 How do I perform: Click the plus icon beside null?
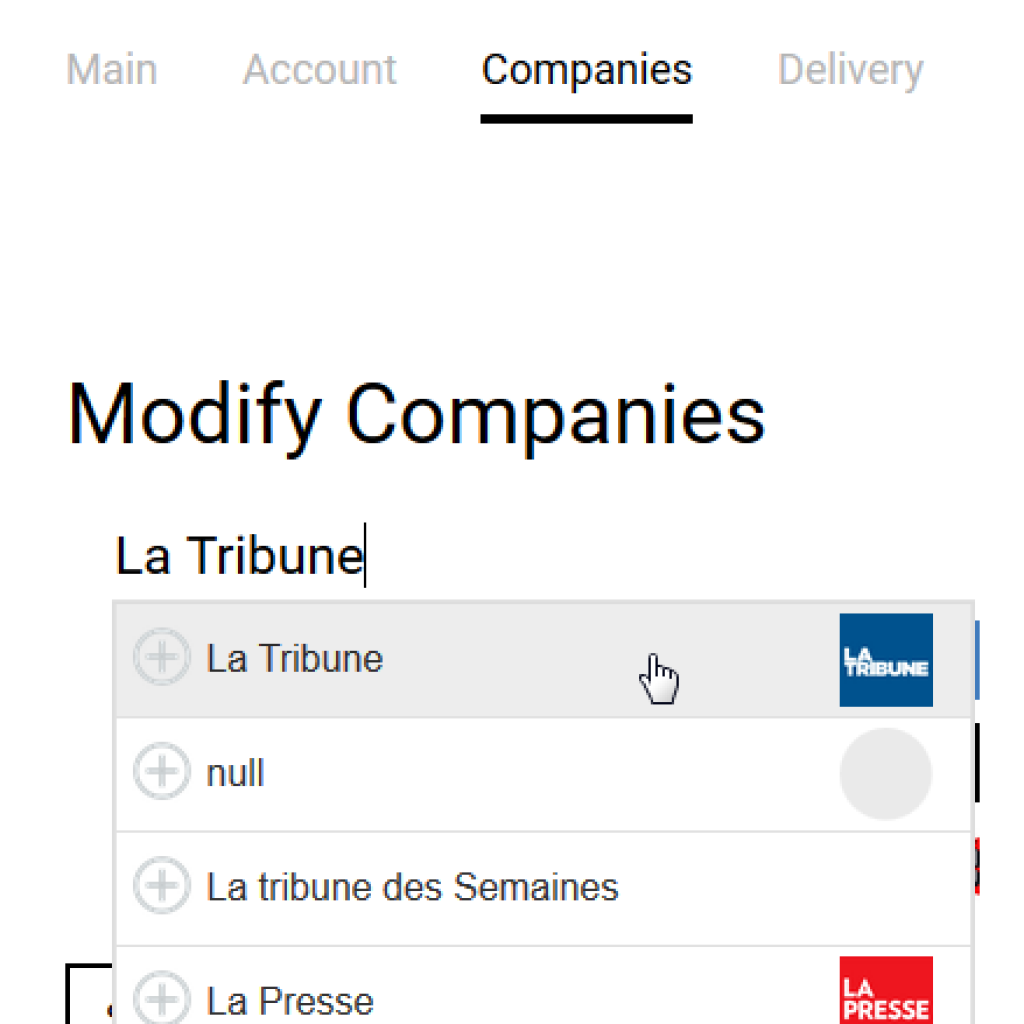click(x=162, y=771)
